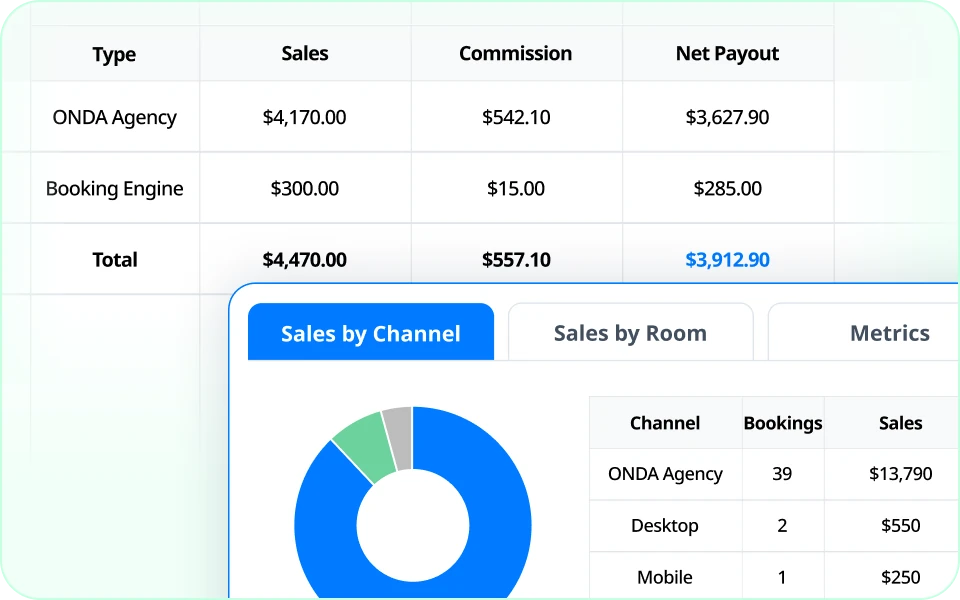Click the Sales header in payout table
Screen dimensions: 960x600
[304, 53]
